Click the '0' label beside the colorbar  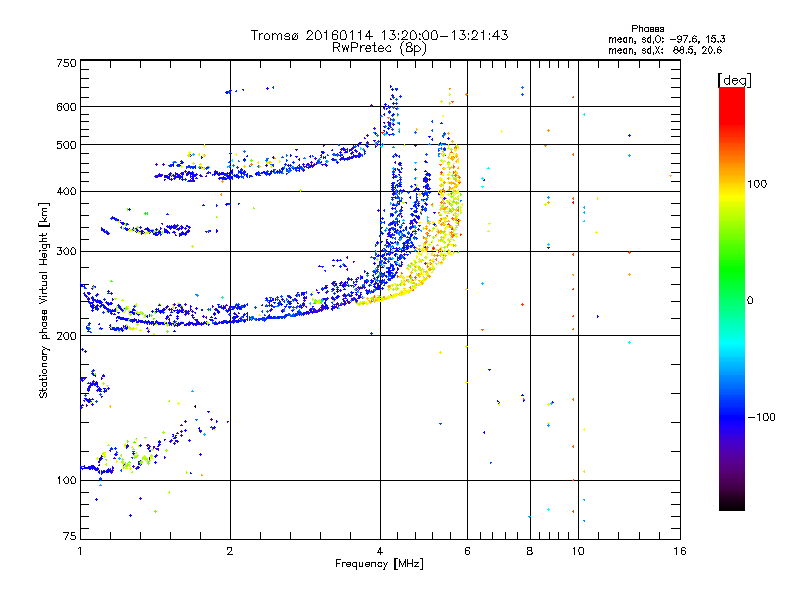[x=750, y=301]
